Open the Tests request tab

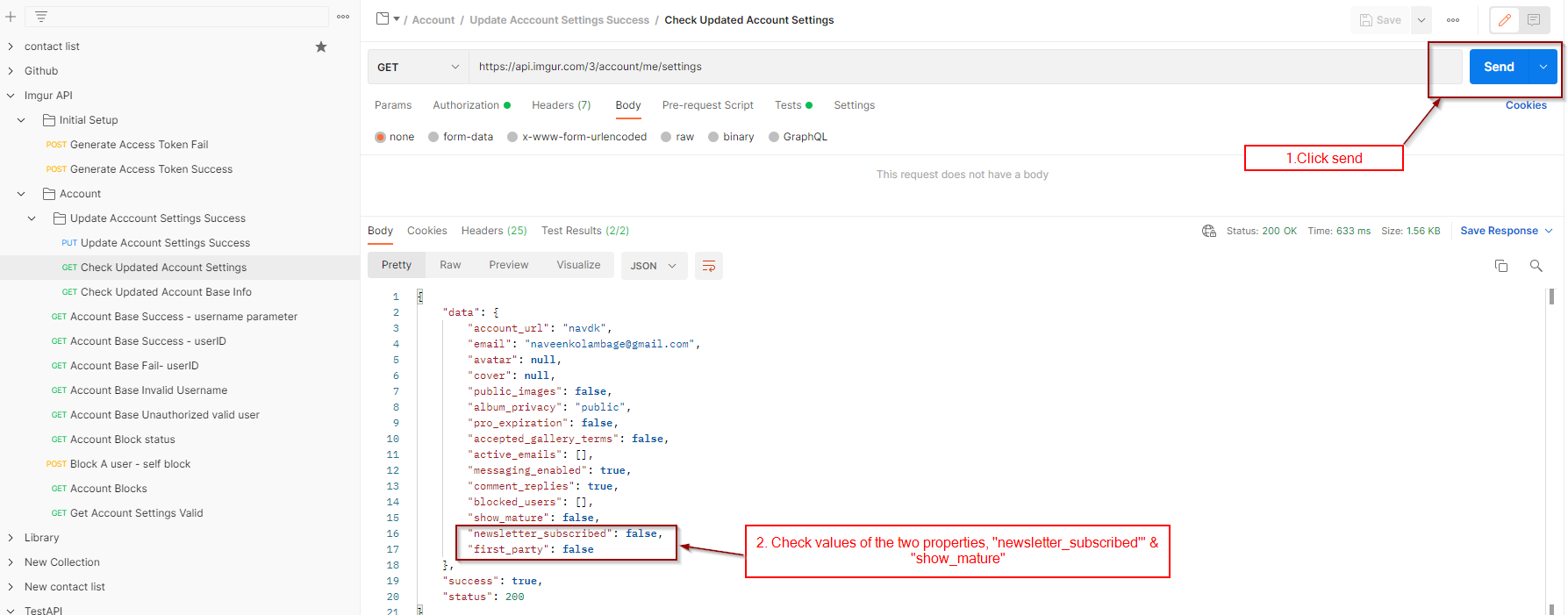click(x=793, y=105)
